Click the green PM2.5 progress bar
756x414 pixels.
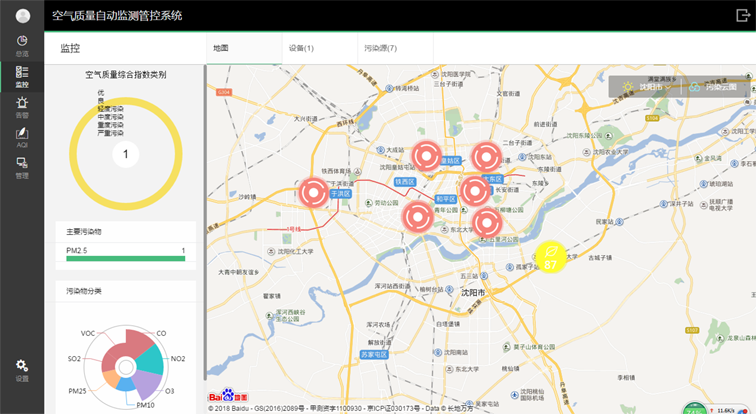125,259
